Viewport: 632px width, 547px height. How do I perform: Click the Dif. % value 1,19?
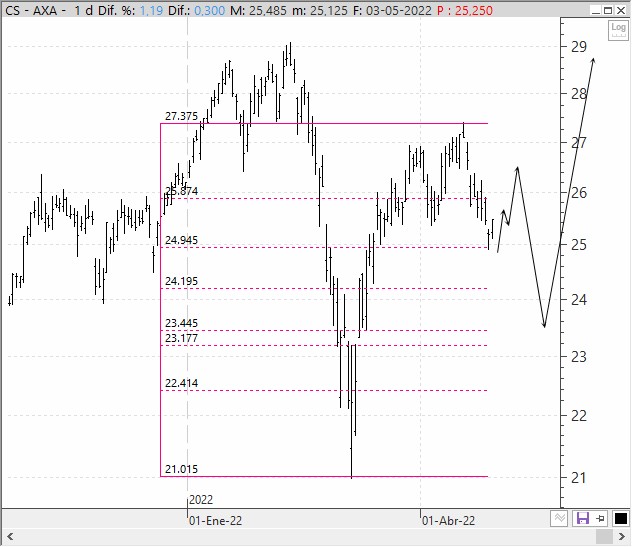coord(151,10)
